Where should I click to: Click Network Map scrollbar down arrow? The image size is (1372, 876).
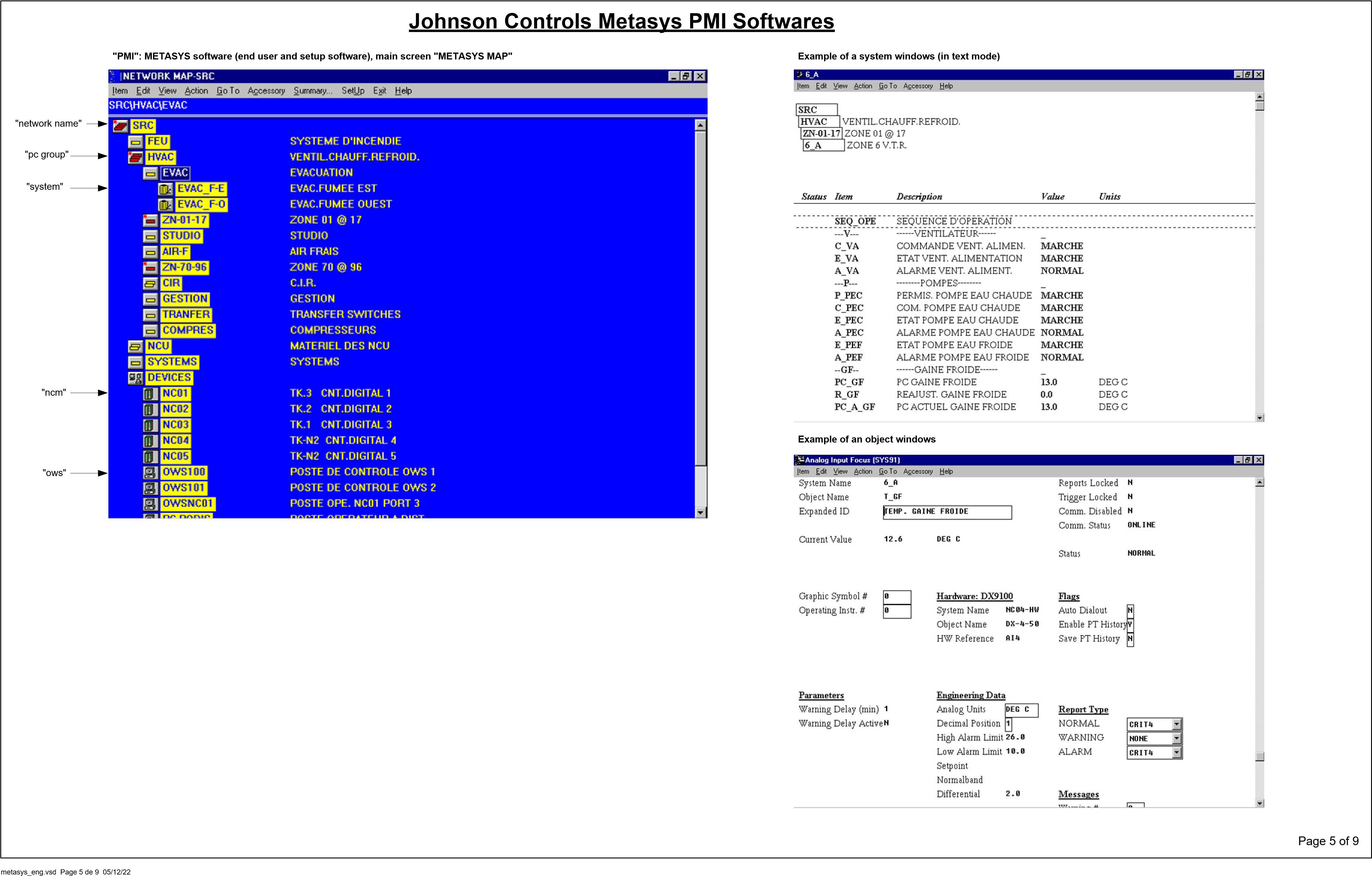tap(700, 512)
